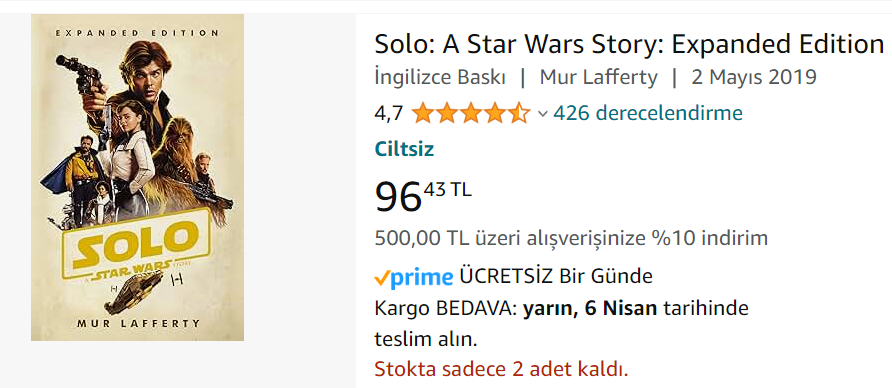Click the 96,43 TL price

tap(423, 196)
